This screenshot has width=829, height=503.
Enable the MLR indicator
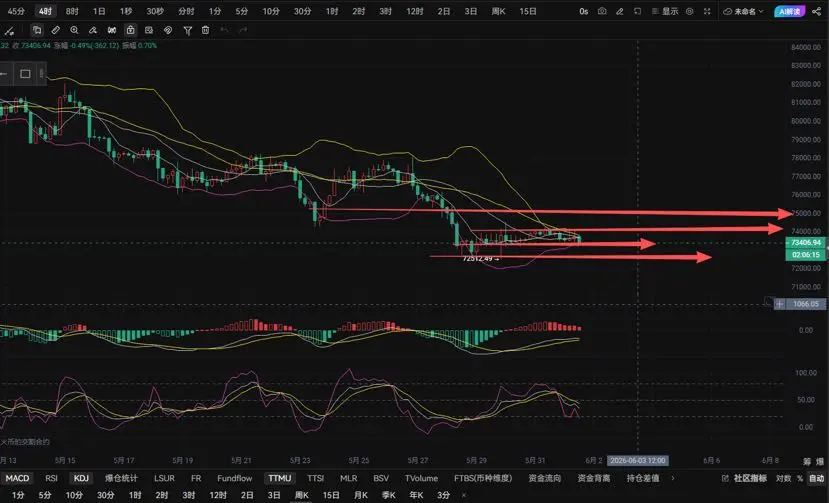tap(348, 478)
